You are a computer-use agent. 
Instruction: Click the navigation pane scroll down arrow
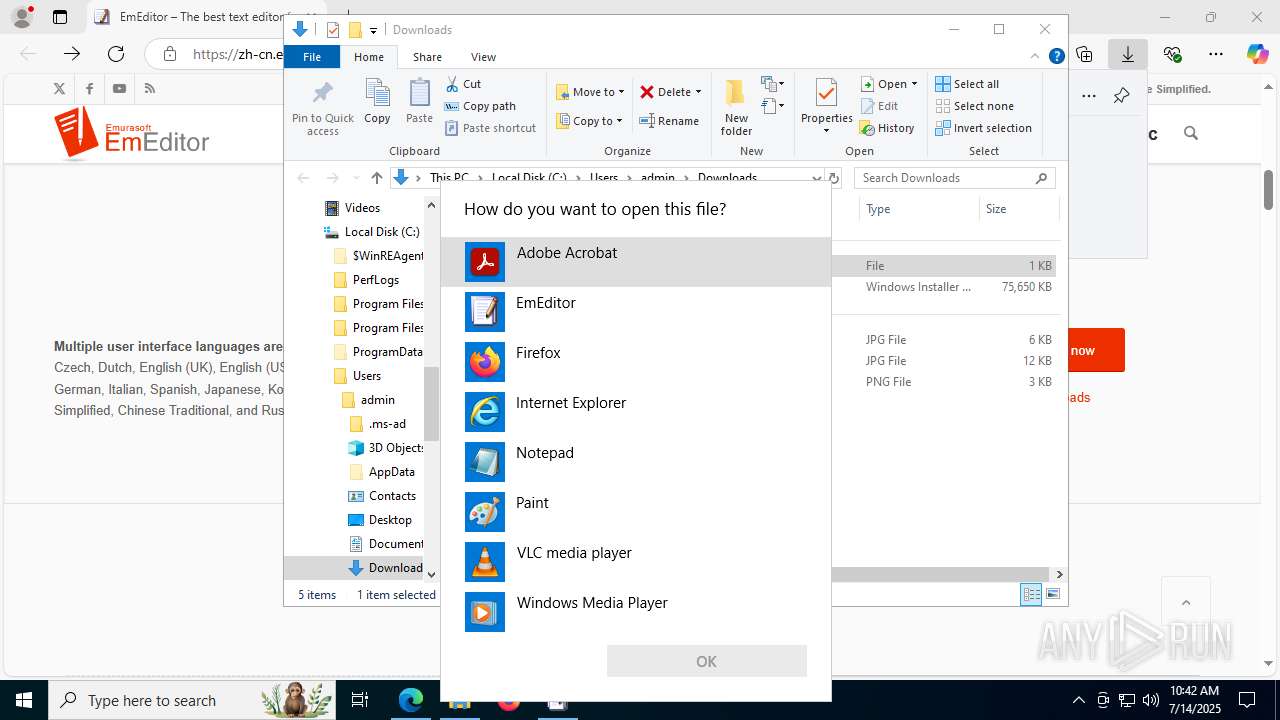pyautogui.click(x=431, y=574)
